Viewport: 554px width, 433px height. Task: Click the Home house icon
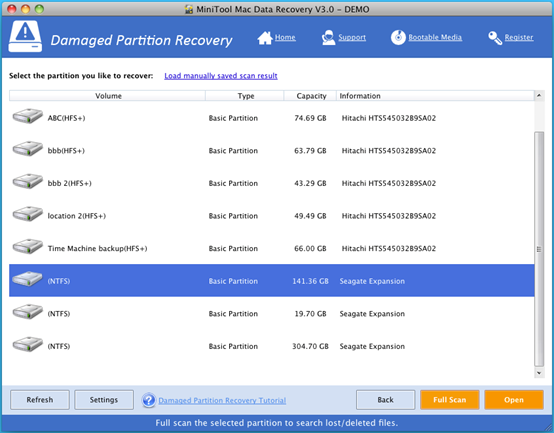click(x=265, y=38)
